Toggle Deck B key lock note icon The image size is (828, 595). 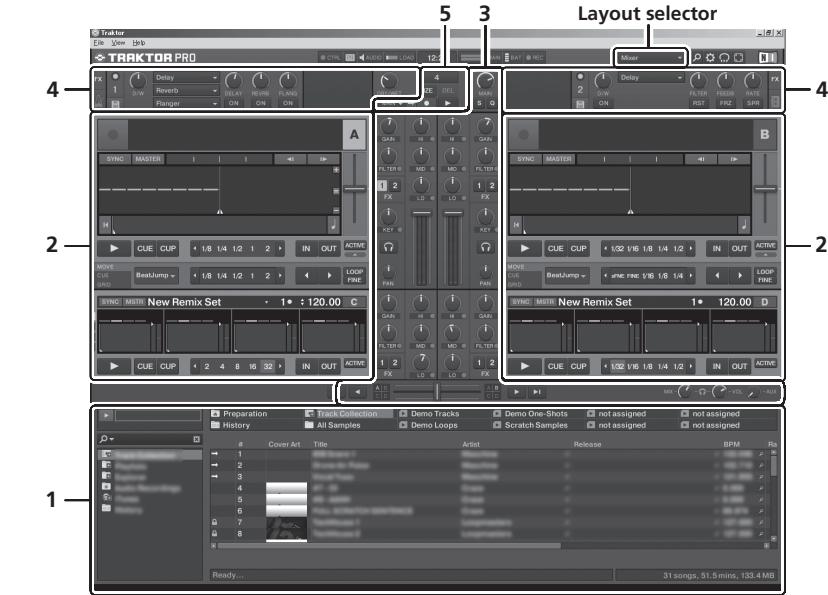(x=744, y=225)
